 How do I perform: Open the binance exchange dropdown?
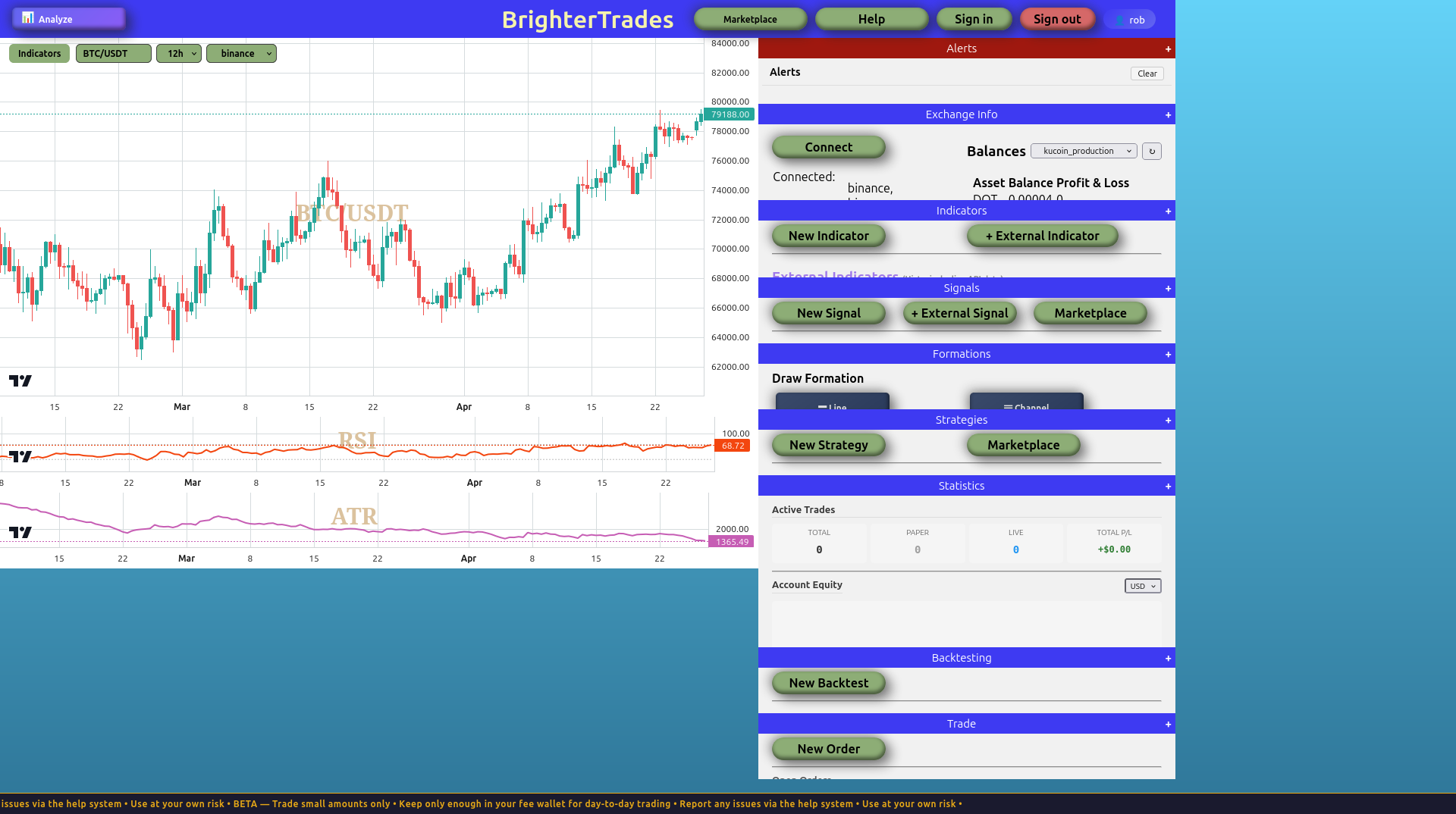tap(241, 54)
